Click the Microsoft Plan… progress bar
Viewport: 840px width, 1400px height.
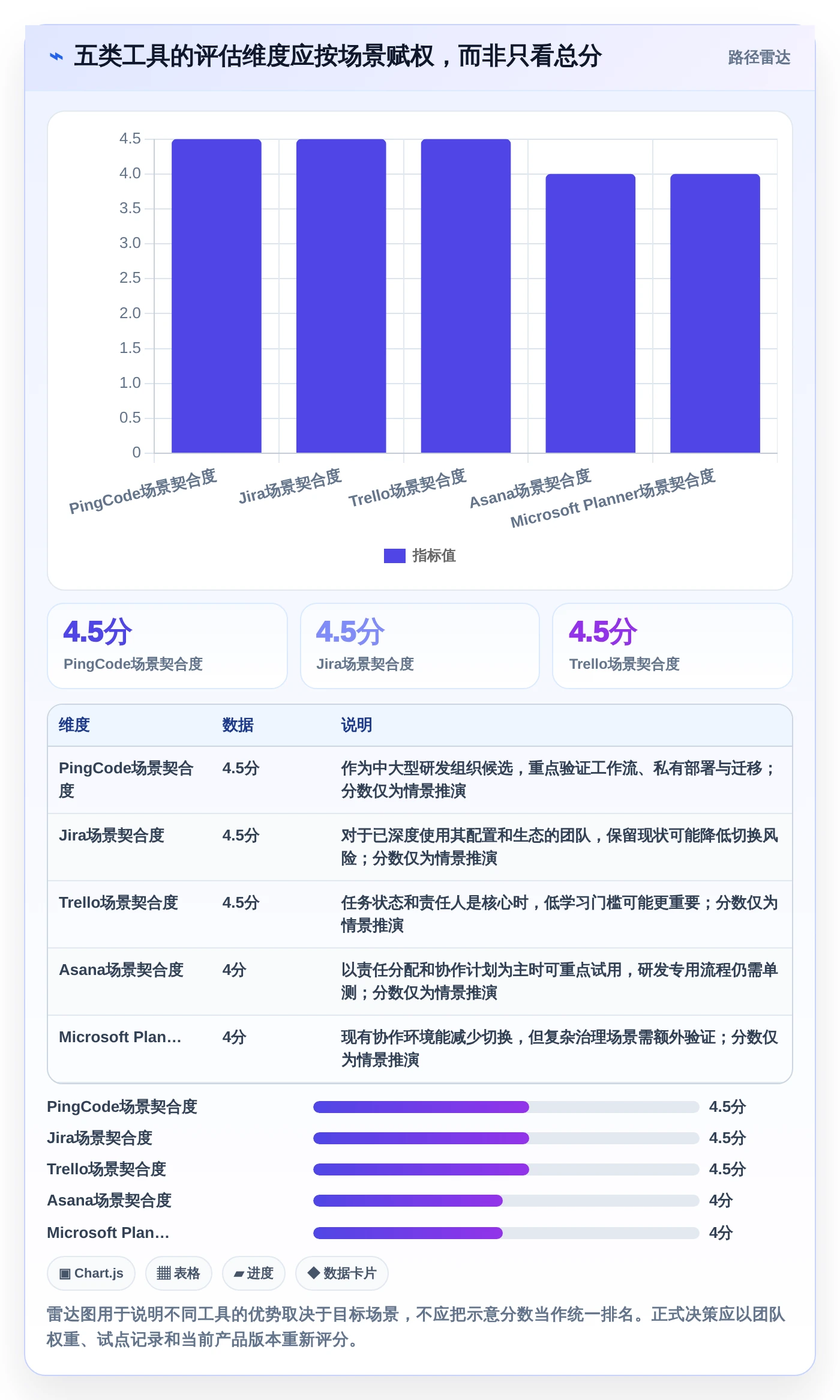(506, 1233)
